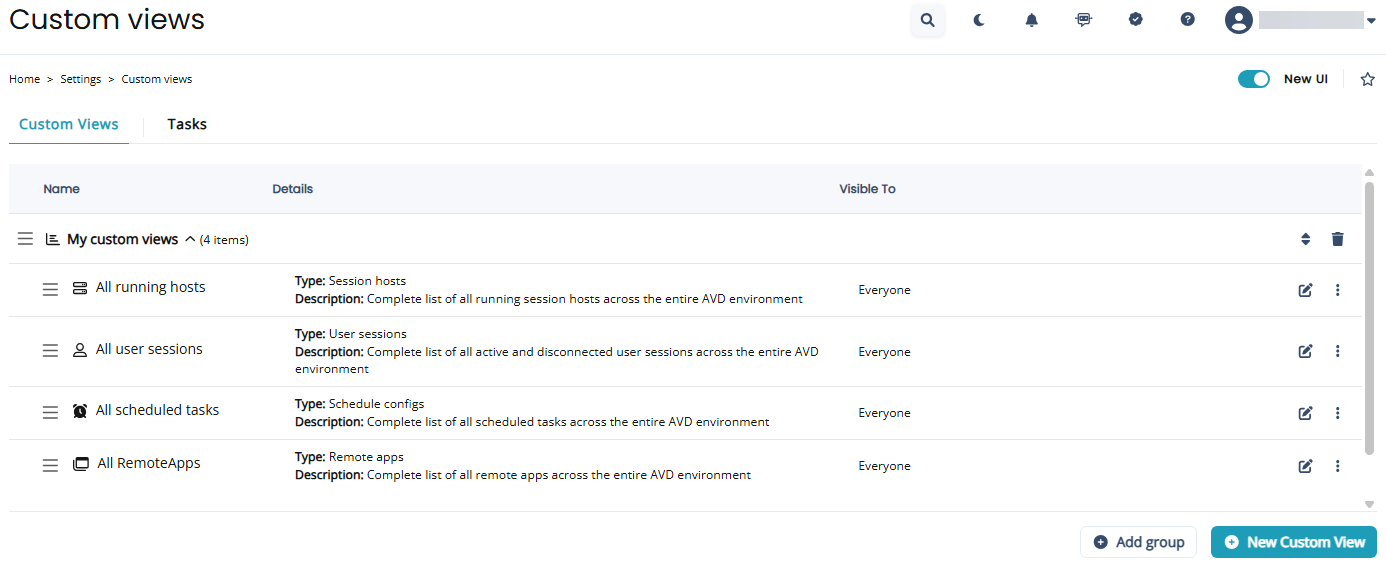Edit the All running hosts view
Viewport: 1386px width, 562px height.
(x=1305, y=290)
